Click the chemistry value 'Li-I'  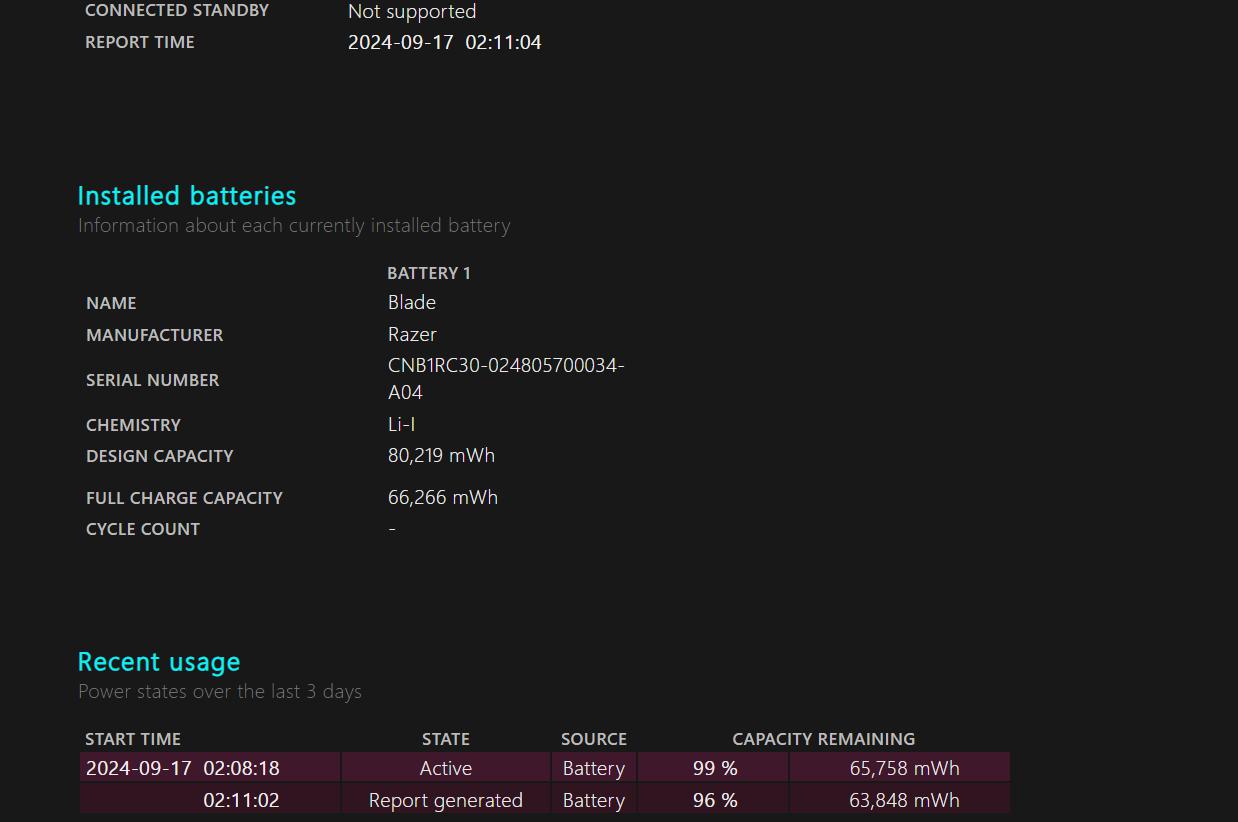point(402,424)
